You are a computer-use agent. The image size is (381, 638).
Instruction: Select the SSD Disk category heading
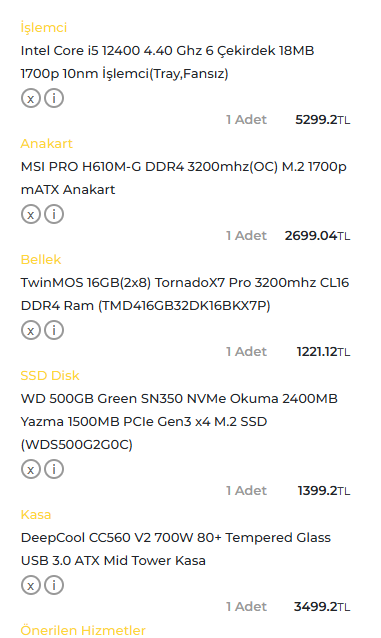[50, 376]
